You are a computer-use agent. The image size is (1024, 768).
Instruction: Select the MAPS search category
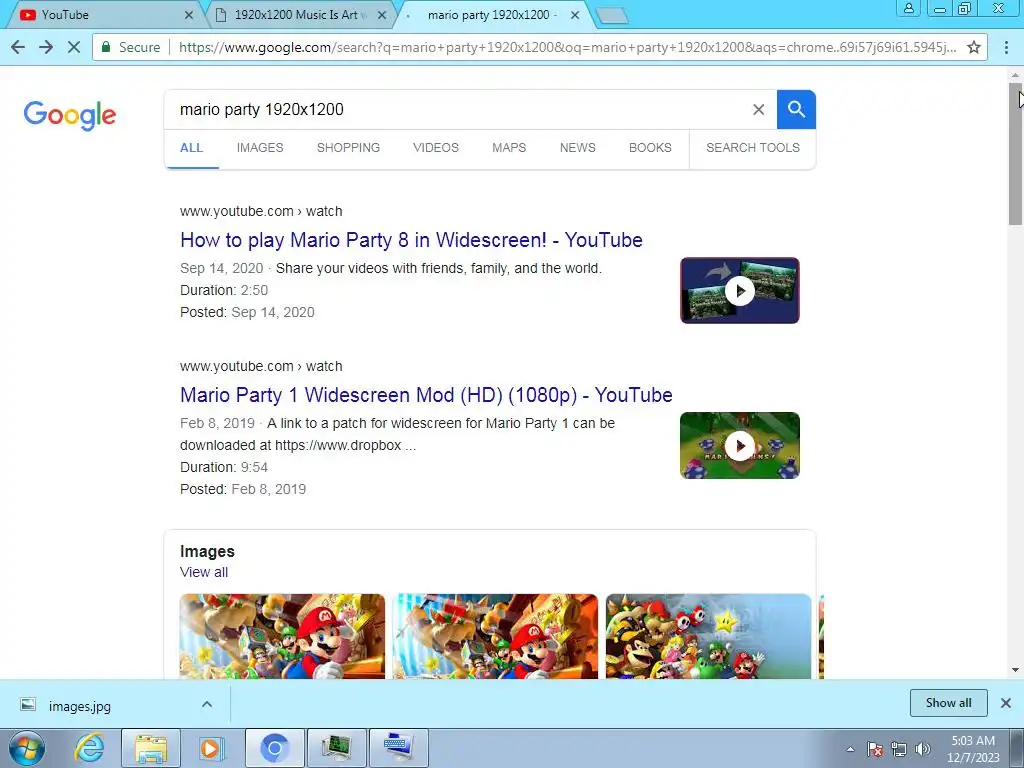(x=509, y=148)
